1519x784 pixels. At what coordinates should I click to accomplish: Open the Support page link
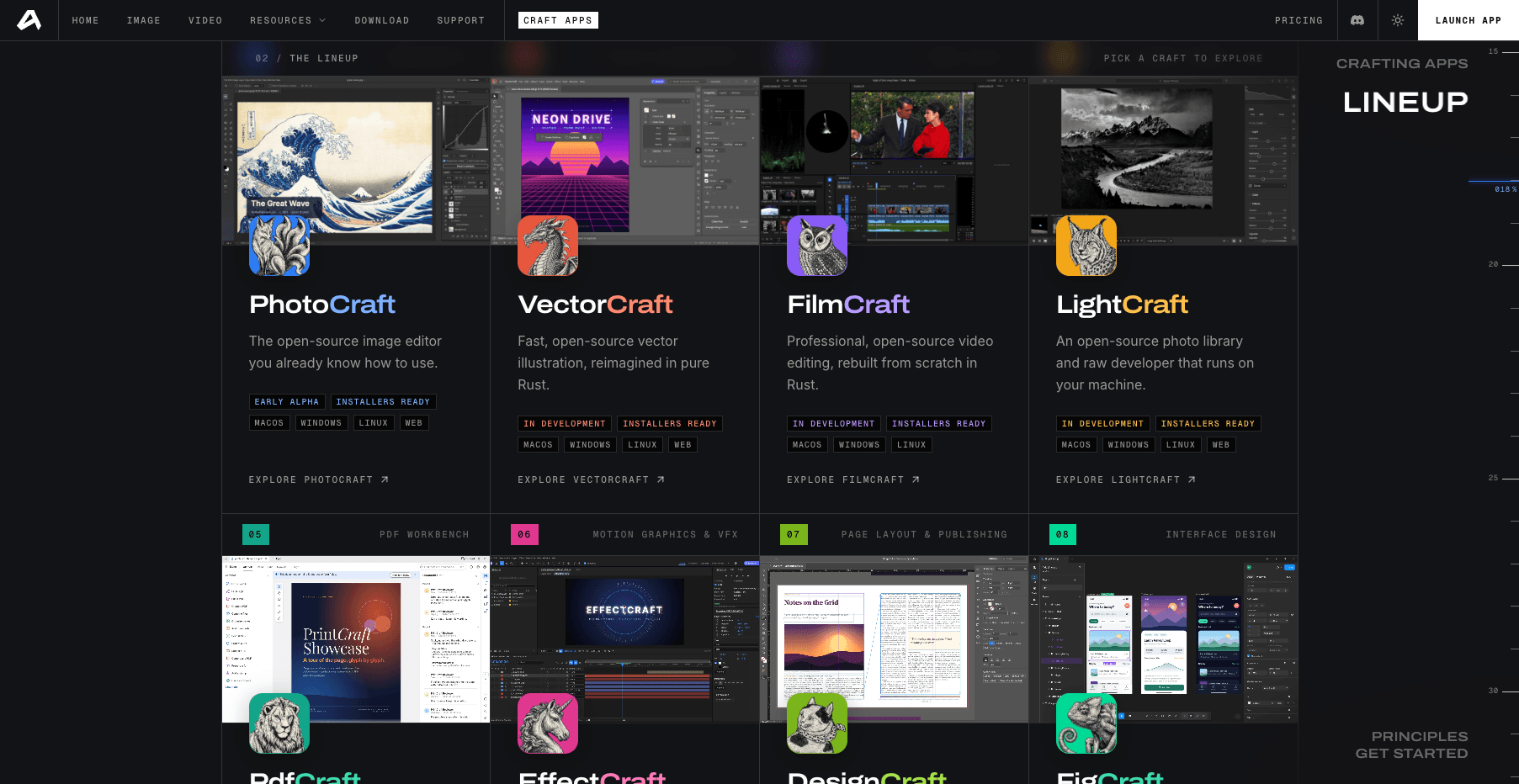pyautogui.click(x=461, y=20)
